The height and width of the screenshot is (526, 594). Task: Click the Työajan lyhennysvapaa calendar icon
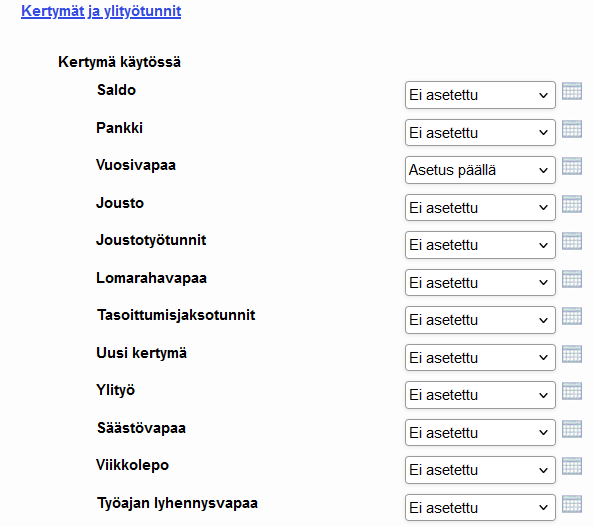pyautogui.click(x=572, y=504)
